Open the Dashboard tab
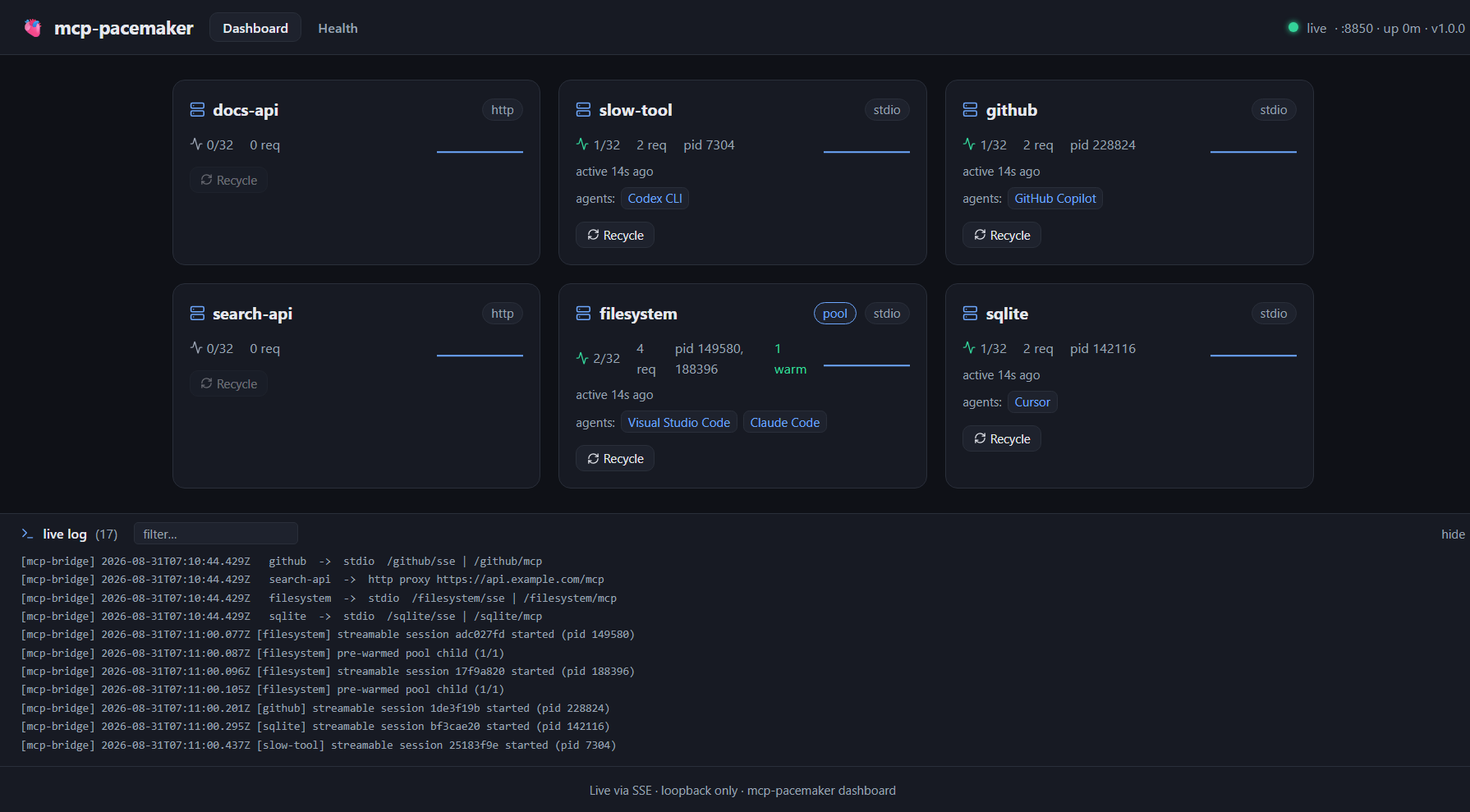Viewport: 1470px width, 812px height. pos(255,28)
